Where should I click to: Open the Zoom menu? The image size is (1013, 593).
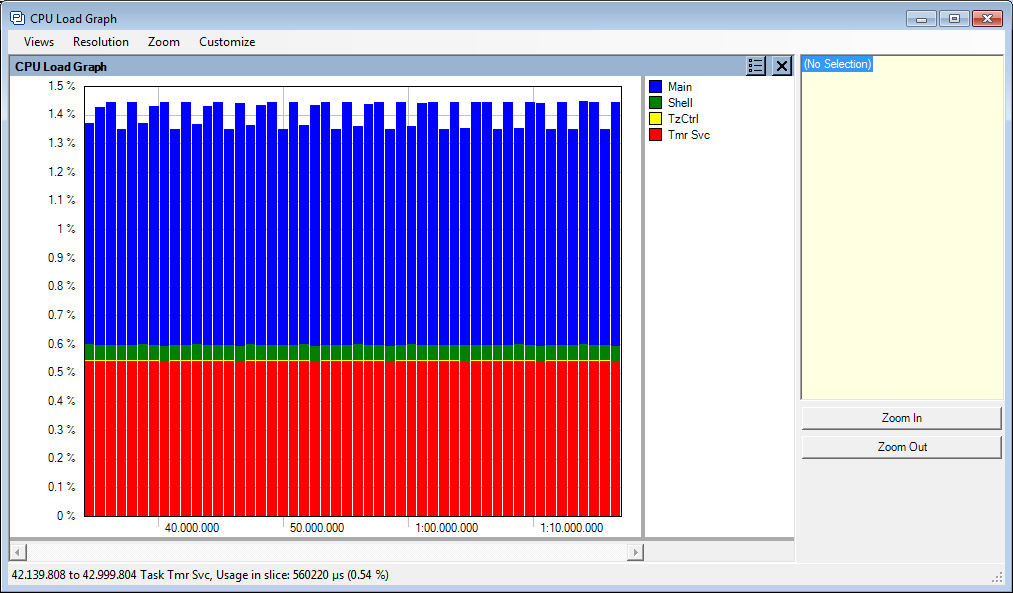point(164,42)
